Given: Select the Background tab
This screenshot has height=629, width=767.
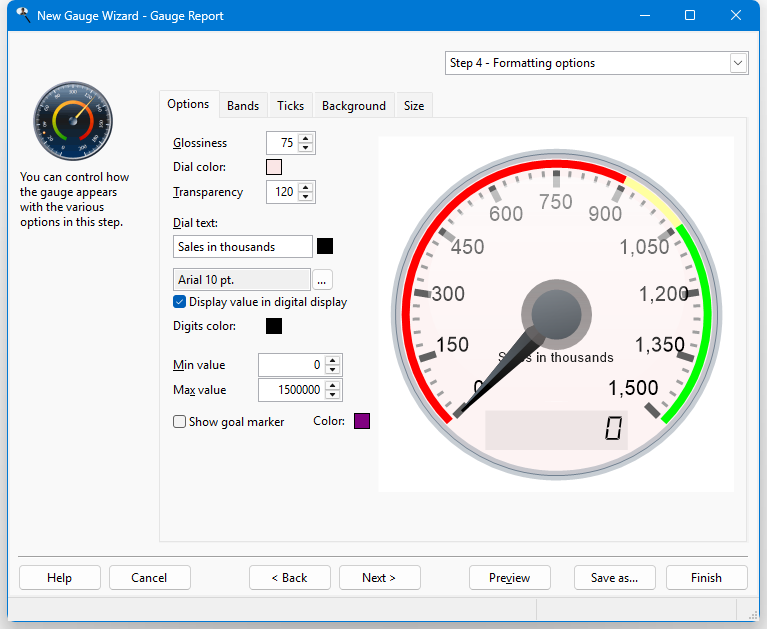Looking at the screenshot, I should [354, 106].
